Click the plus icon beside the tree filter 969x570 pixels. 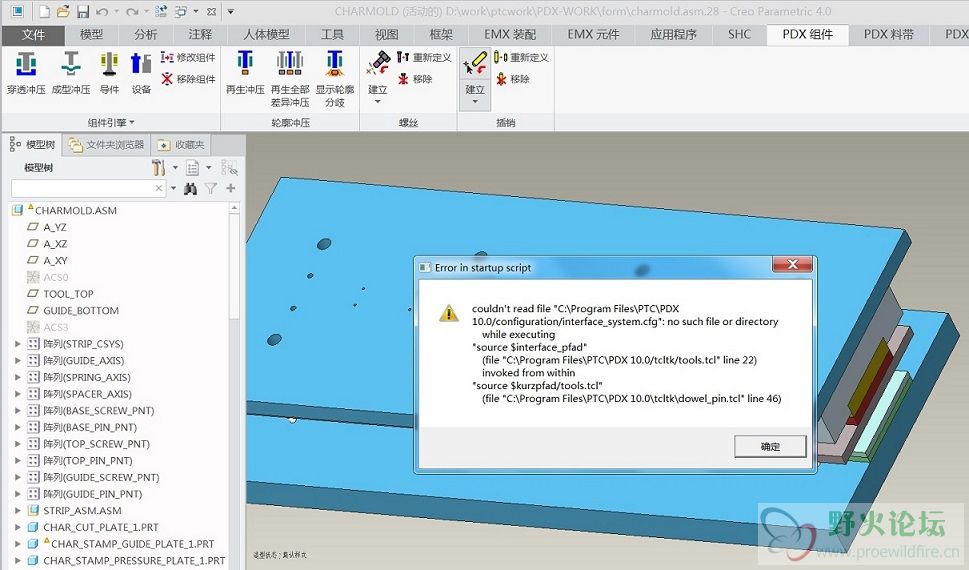pyautogui.click(x=231, y=189)
